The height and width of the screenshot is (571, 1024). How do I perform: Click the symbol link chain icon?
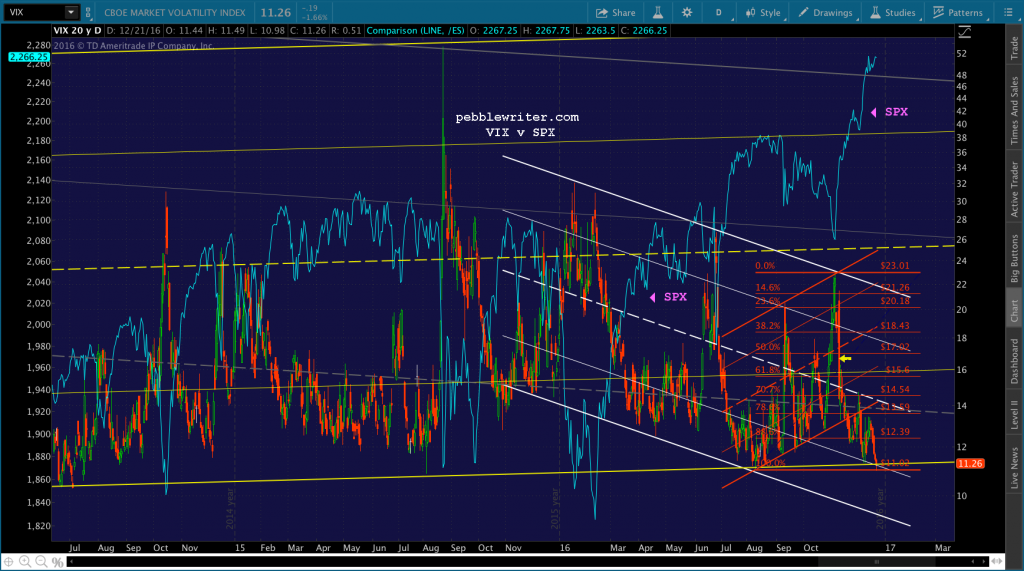[88, 12]
